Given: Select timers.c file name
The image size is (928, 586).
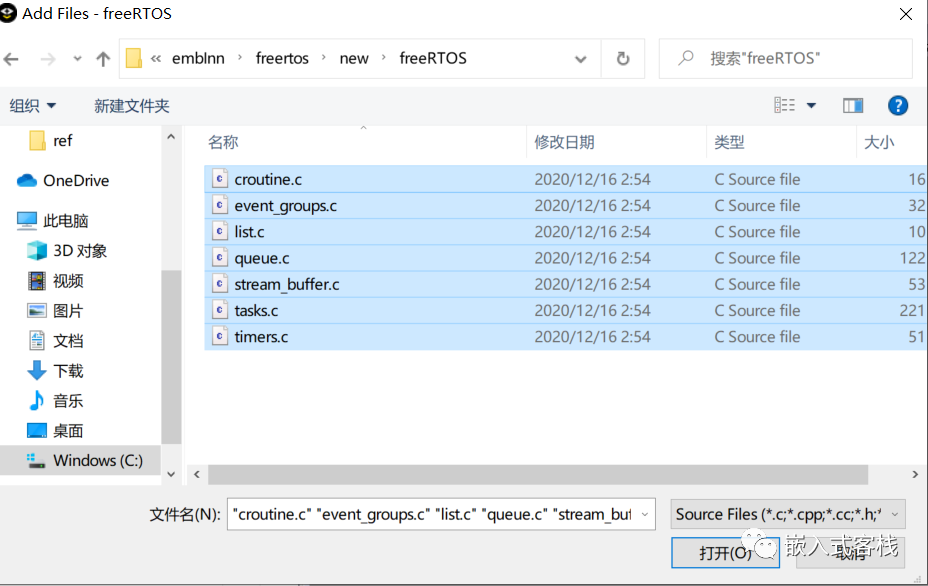Looking at the screenshot, I should click(261, 337).
